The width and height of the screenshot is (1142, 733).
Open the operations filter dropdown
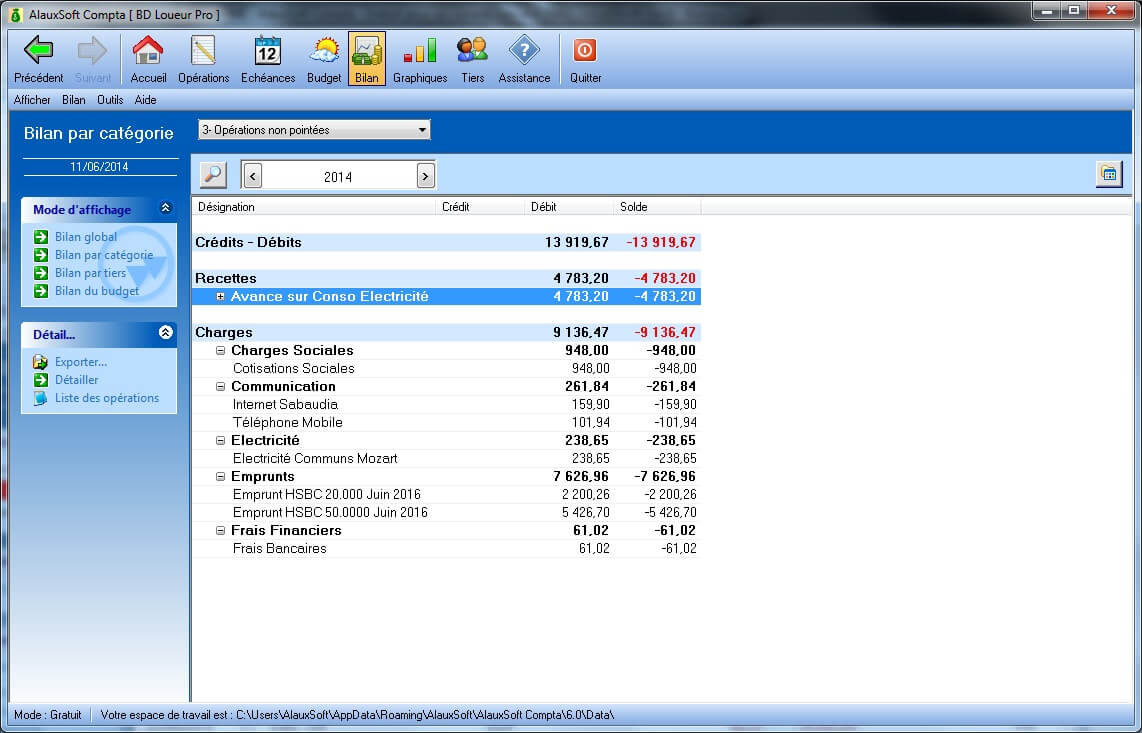422,130
